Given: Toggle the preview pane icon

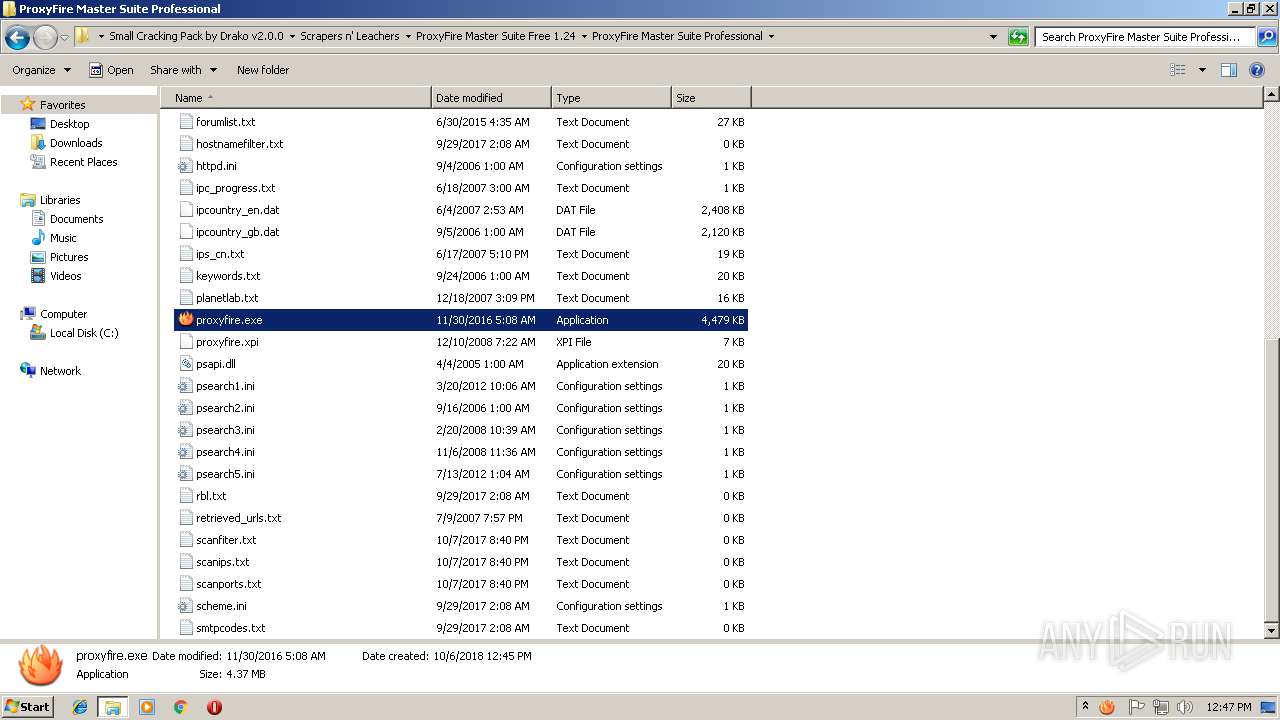Looking at the screenshot, I should click(x=1229, y=70).
